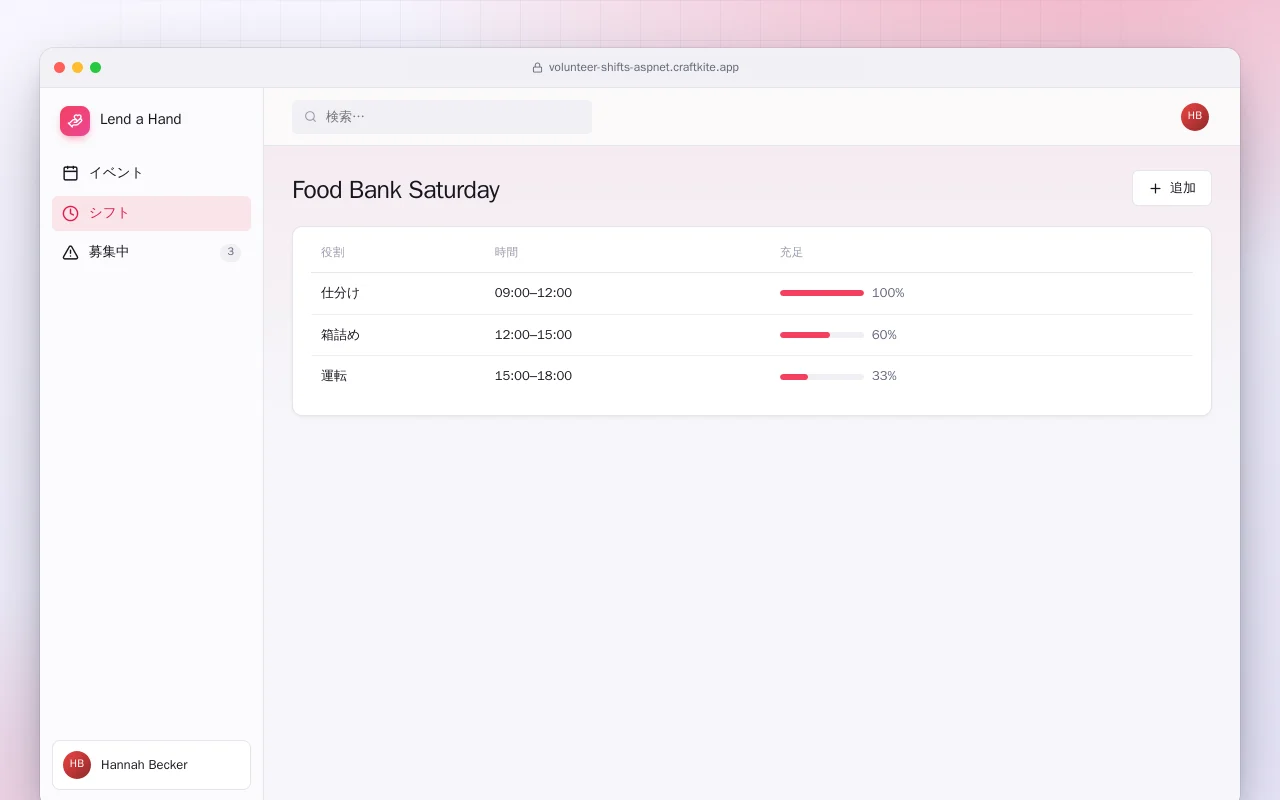Screen dimensions: 1280x800
Task: Click the search magnifier icon
Action: (311, 117)
